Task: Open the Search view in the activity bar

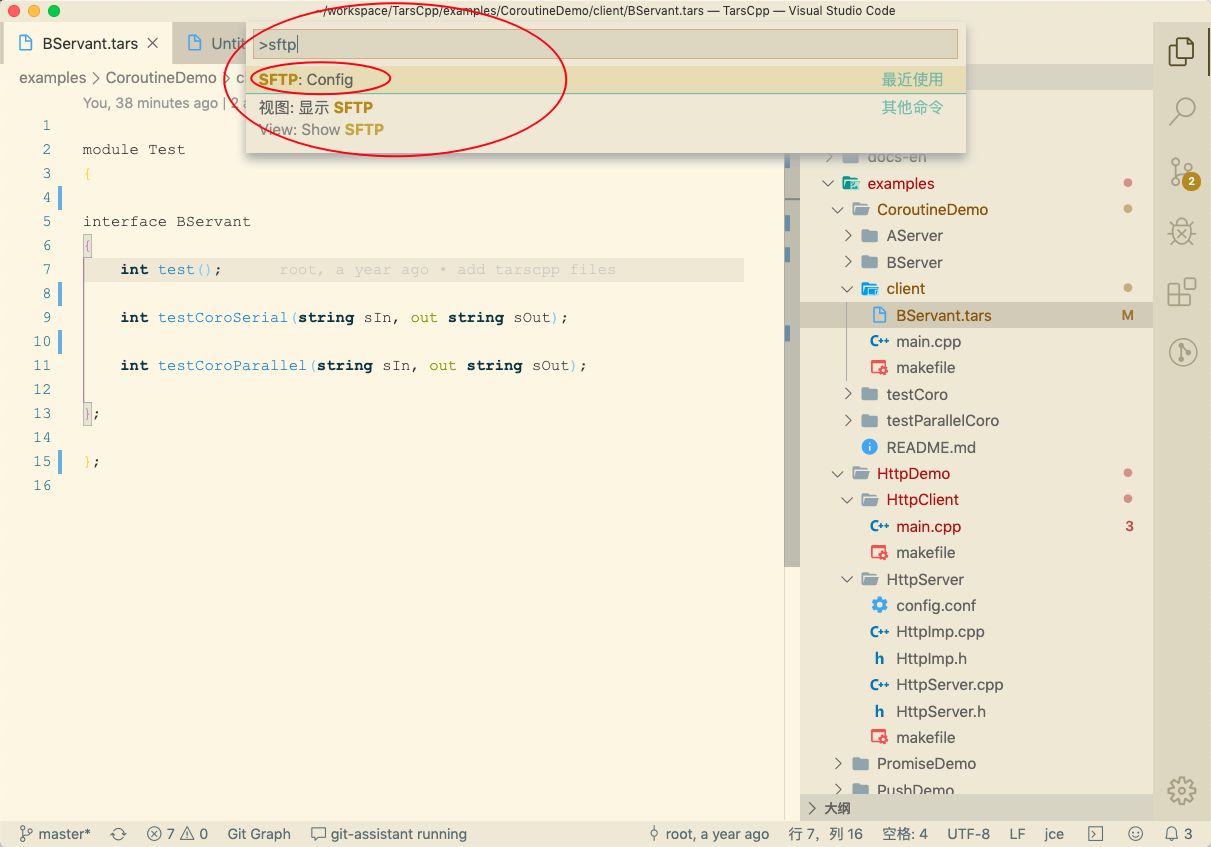Action: (1181, 112)
